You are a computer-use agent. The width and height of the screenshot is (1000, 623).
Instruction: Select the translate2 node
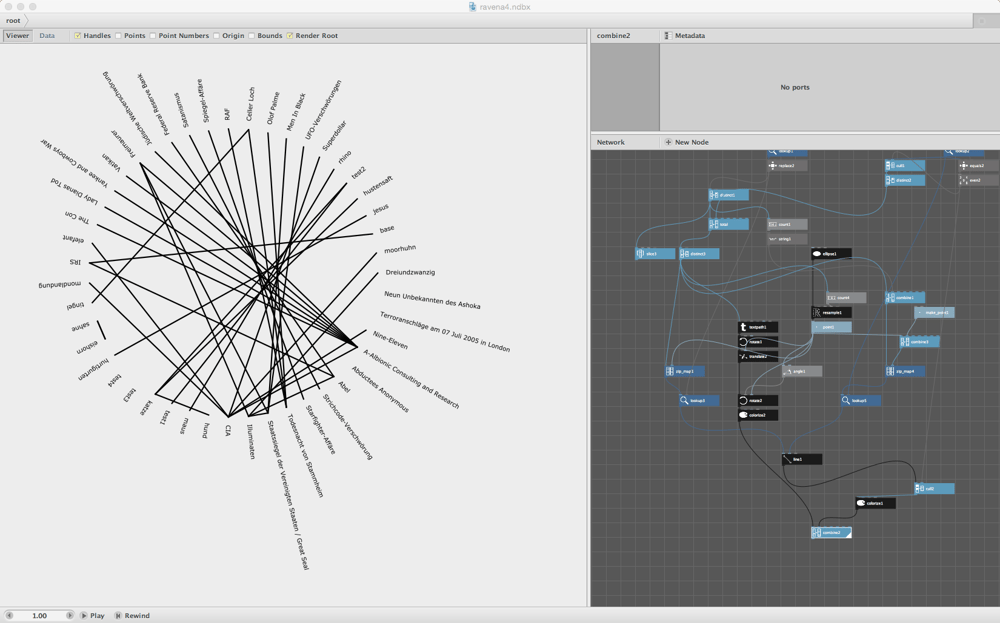[758, 356]
